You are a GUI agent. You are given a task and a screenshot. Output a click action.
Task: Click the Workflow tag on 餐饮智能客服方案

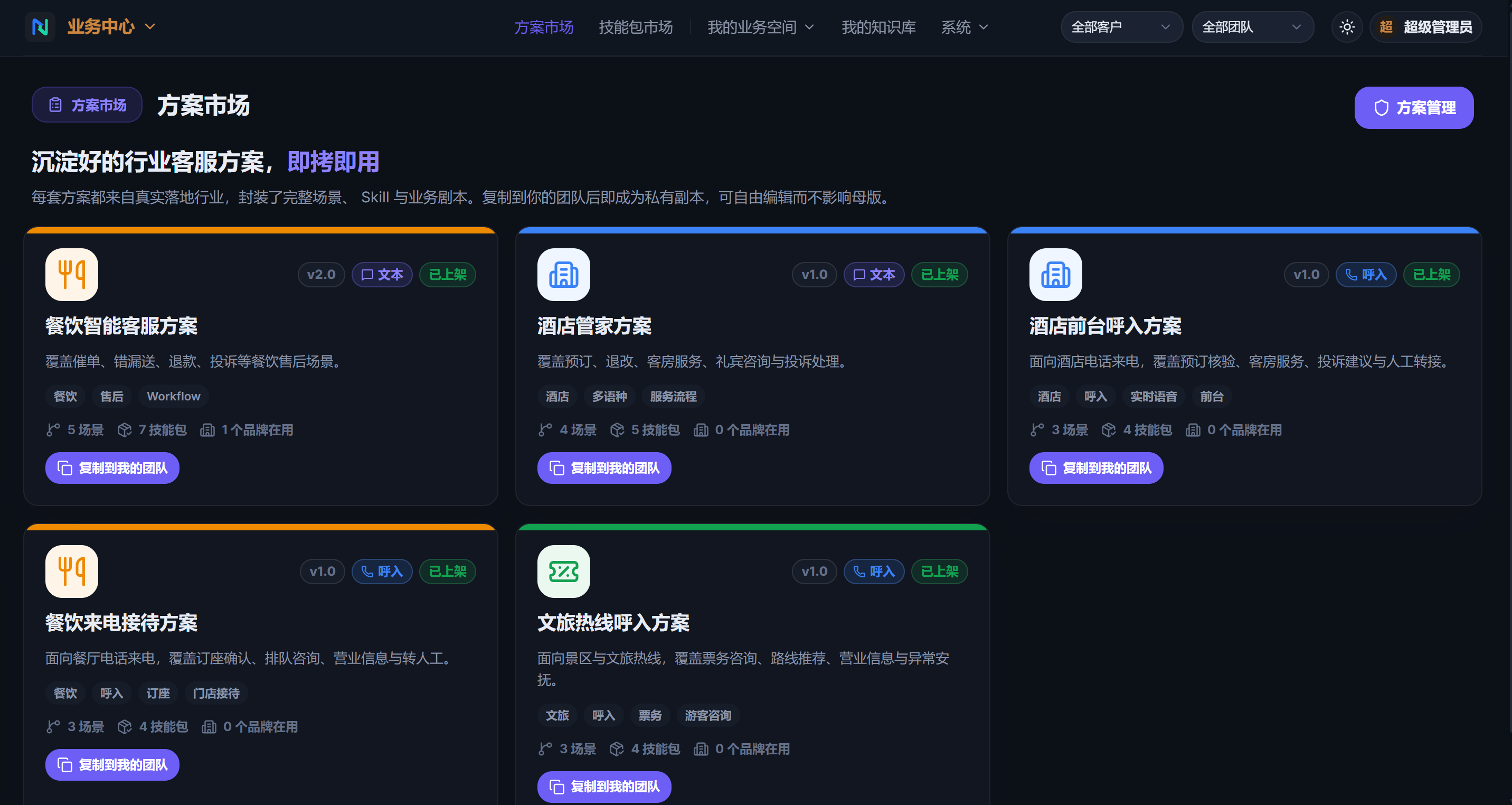173,396
